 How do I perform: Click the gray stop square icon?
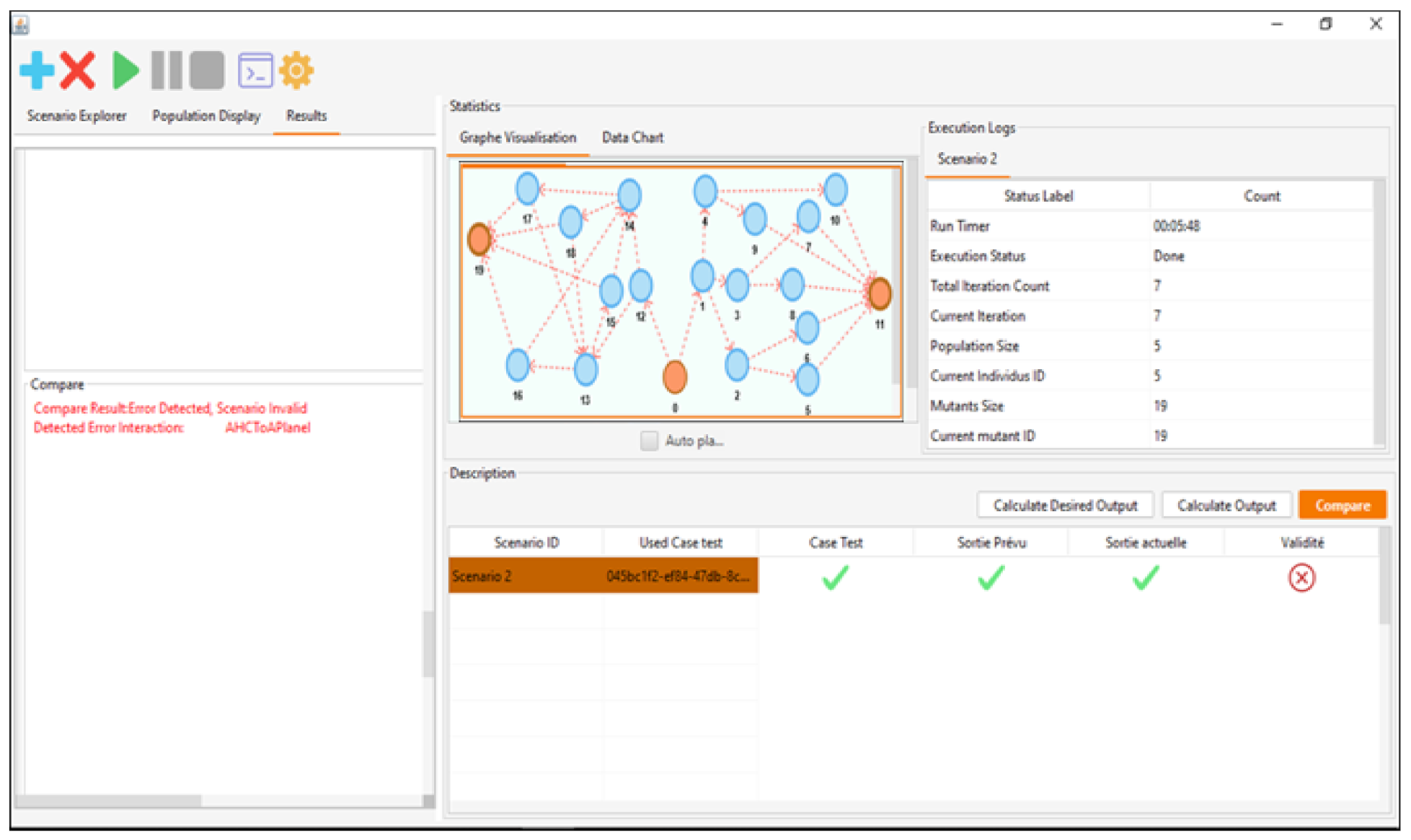(207, 71)
